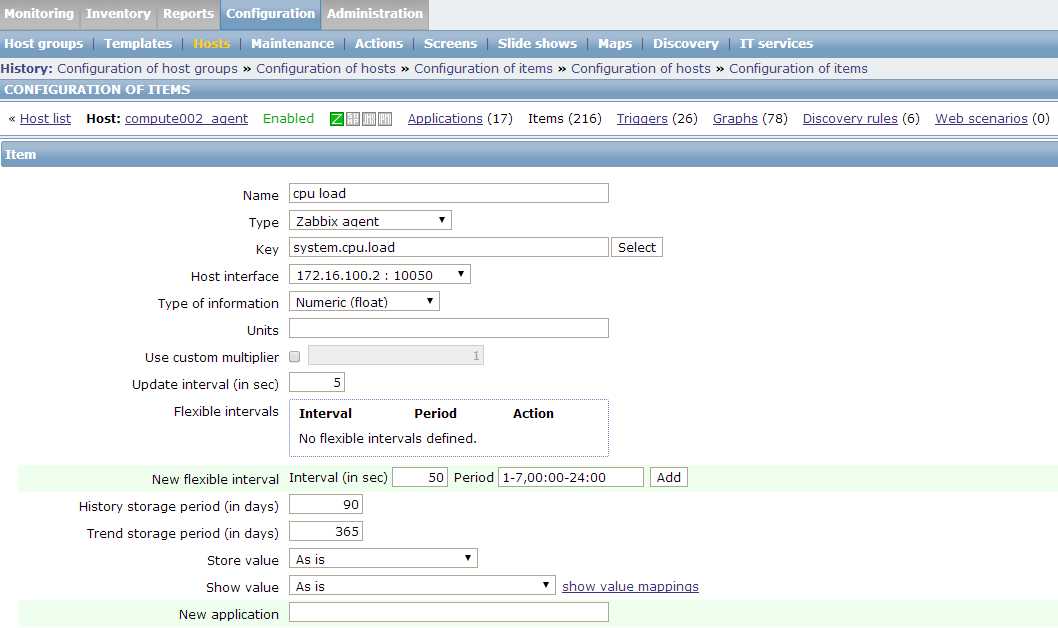Open the Host interface dropdown
The height and width of the screenshot is (628, 1058).
pyautogui.click(x=379, y=275)
